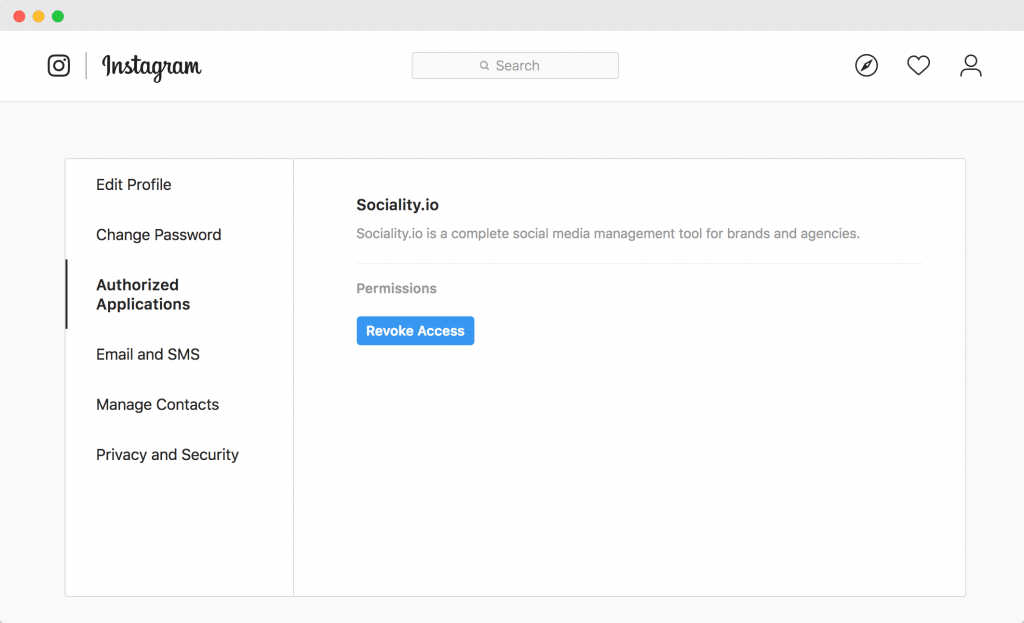Minimize window with yellow button
1024x623 pixels.
click(39, 16)
